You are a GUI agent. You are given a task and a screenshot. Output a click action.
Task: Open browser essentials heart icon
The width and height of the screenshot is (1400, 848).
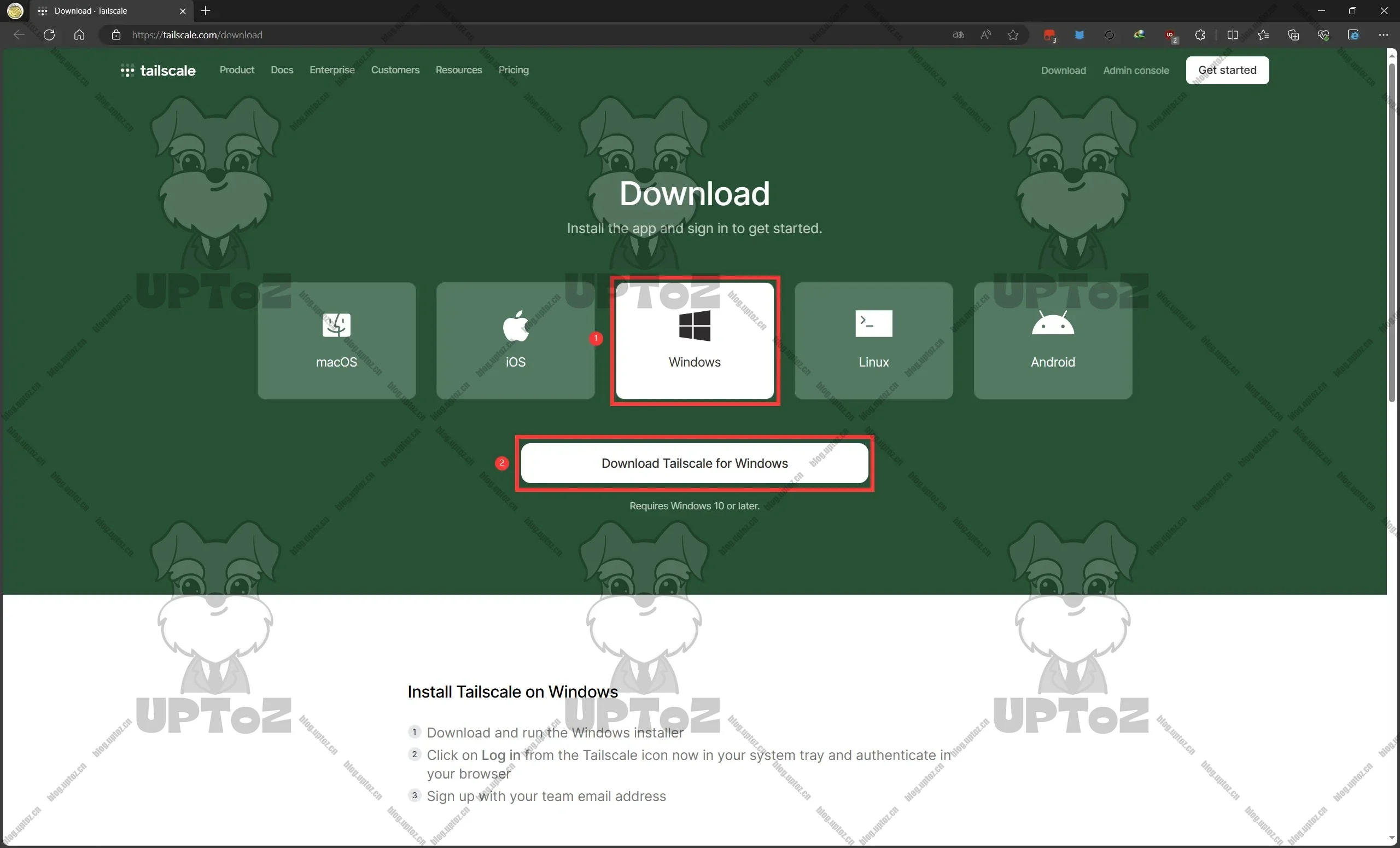pos(1323,34)
